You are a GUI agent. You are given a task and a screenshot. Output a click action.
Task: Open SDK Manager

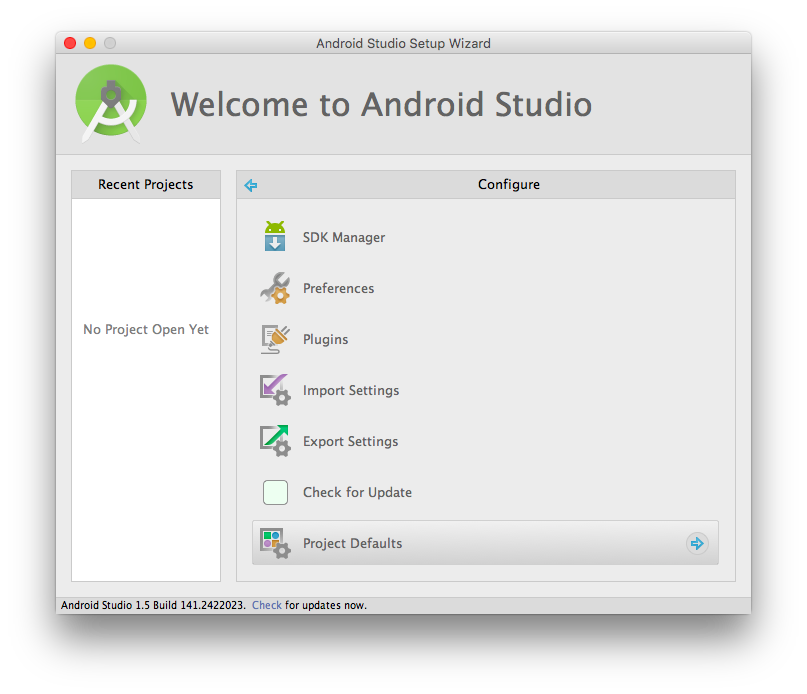point(343,237)
